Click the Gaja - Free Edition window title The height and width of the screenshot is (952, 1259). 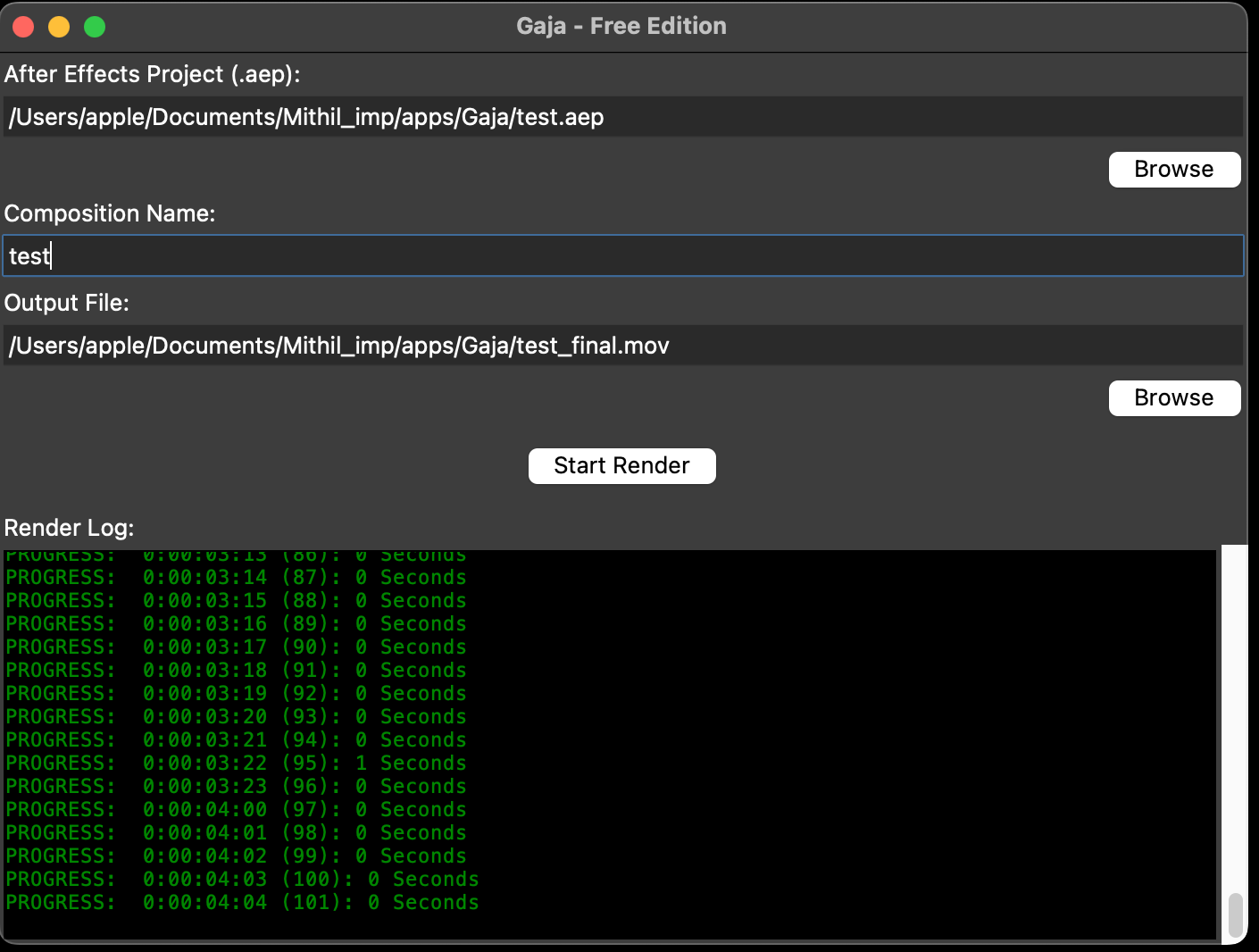point(621,26)
